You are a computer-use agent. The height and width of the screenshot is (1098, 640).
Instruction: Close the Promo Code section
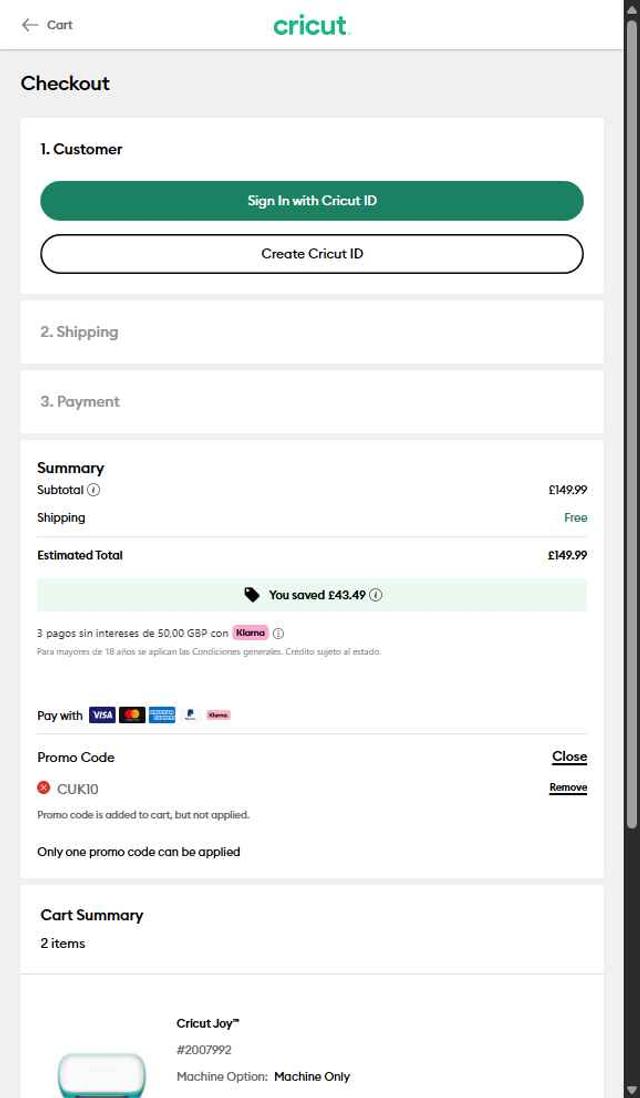[569, 757]
